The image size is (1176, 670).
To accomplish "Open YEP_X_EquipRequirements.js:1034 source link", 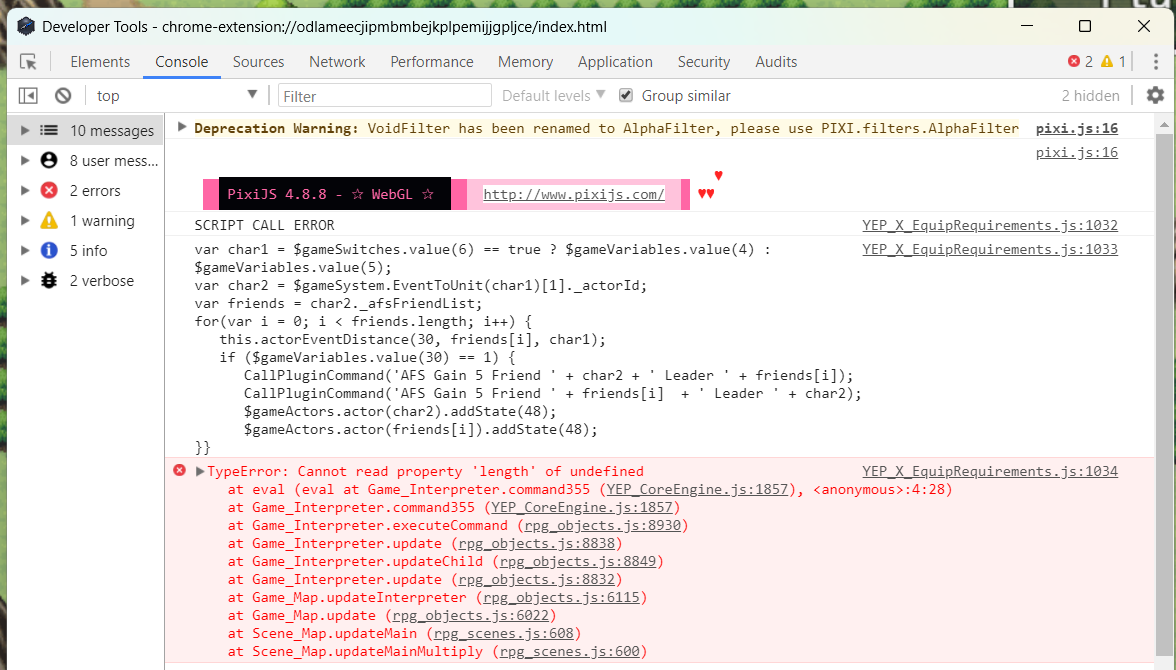I will click(990, 471).
